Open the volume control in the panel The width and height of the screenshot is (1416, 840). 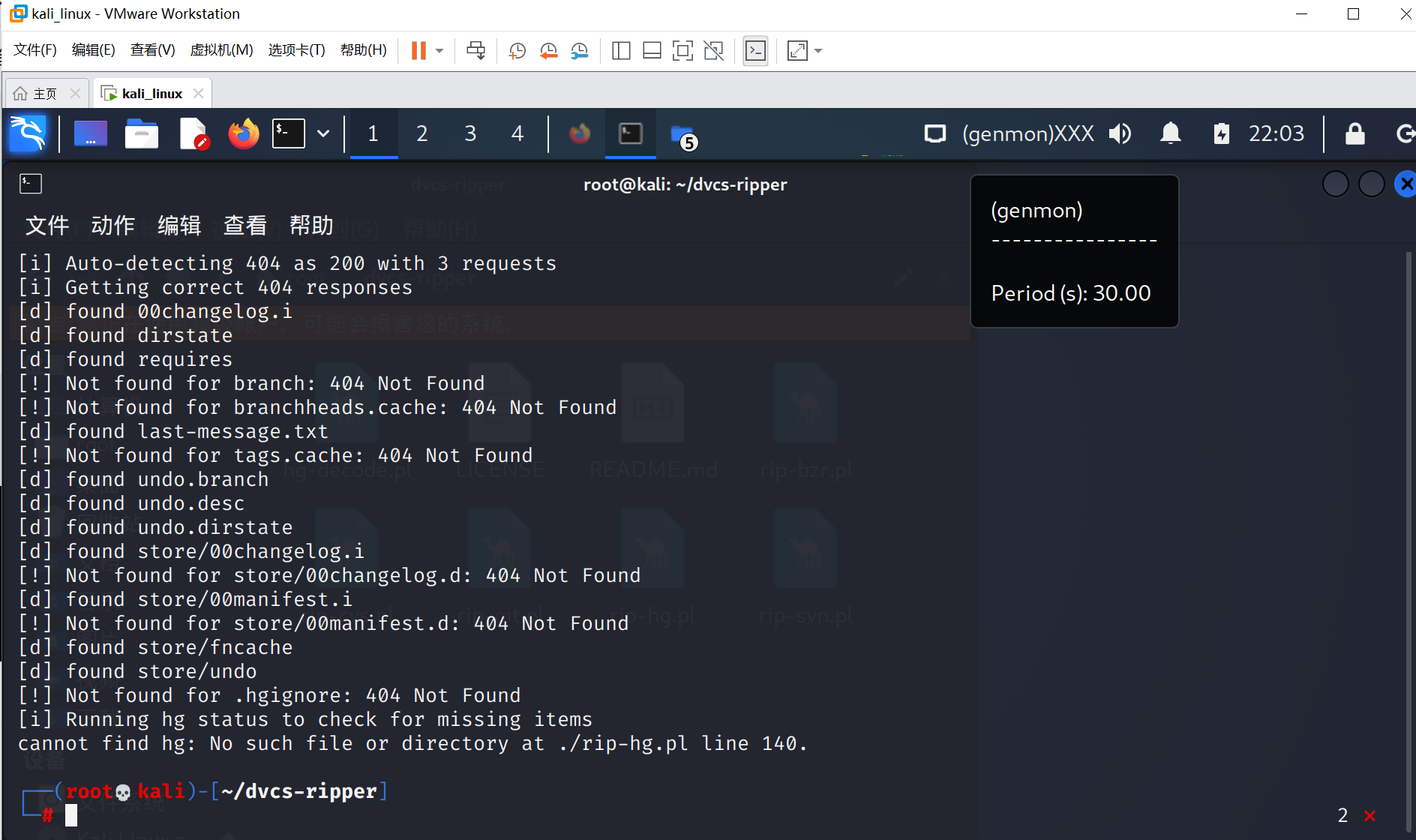point(1120,134)
